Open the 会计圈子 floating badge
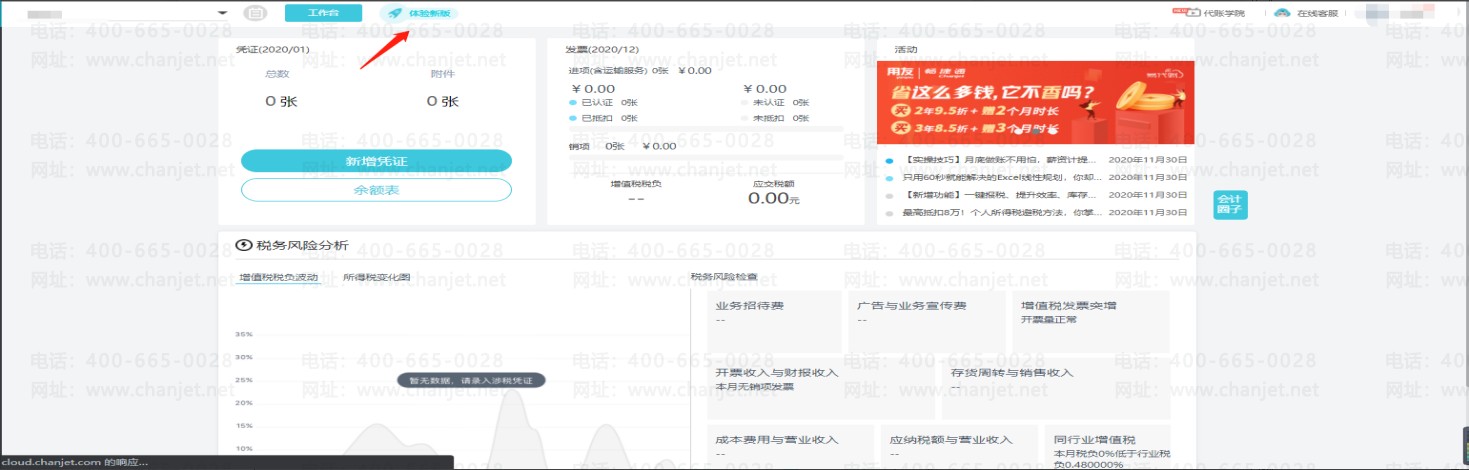1469x470 pixels. pos(1230,204)
